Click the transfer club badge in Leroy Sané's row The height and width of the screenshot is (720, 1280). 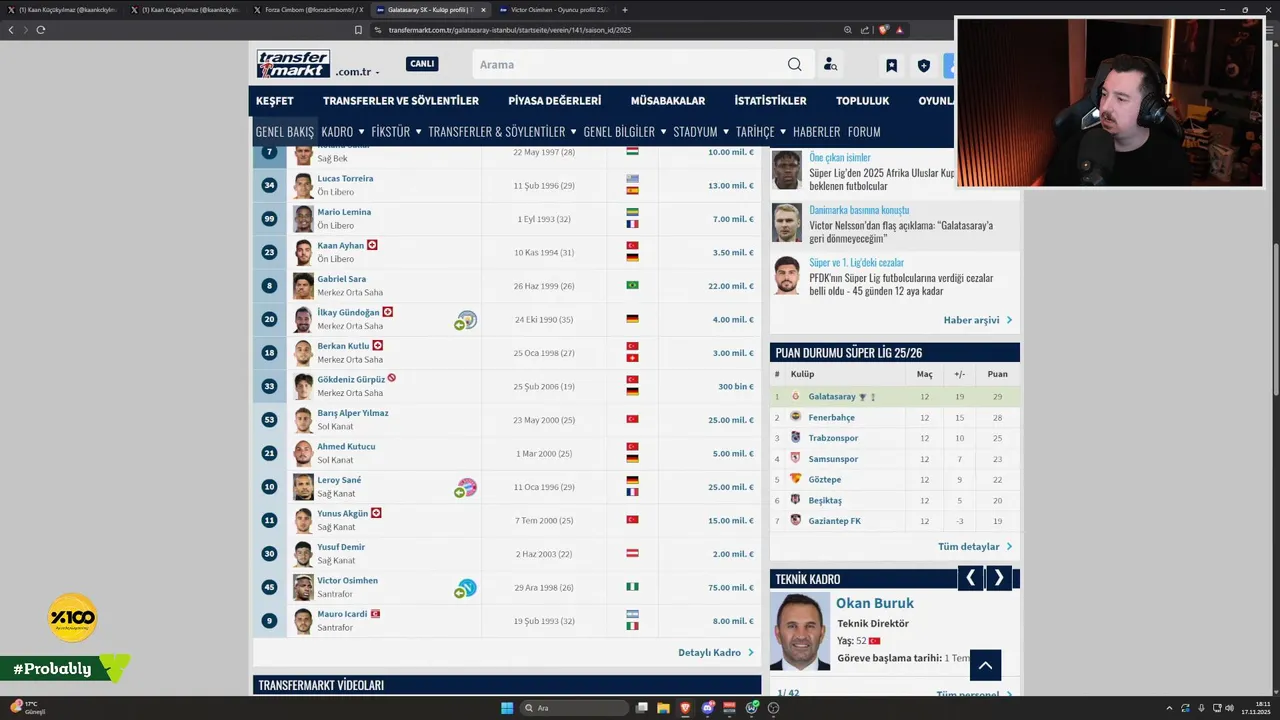(466, 488)
